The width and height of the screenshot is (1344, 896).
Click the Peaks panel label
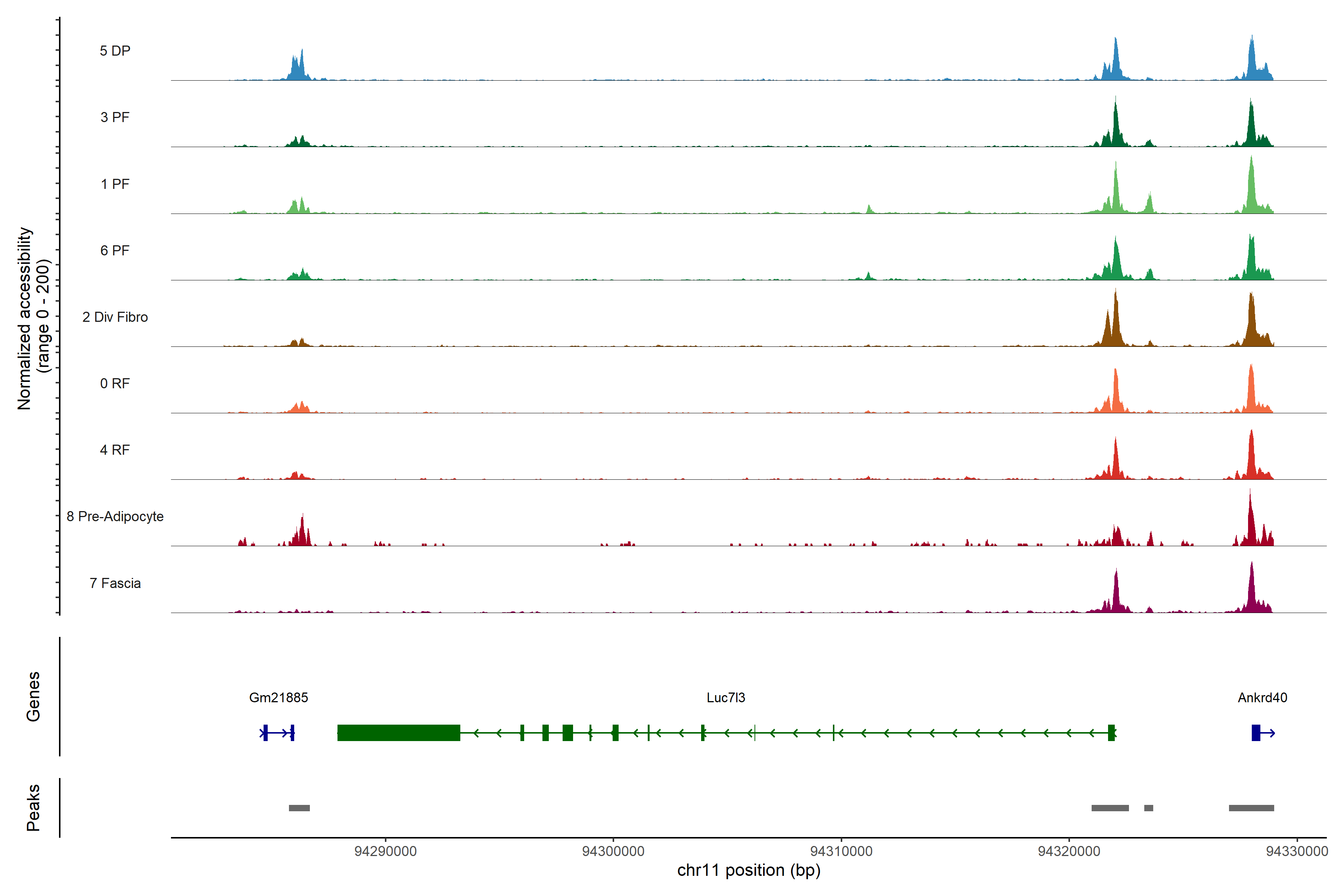point(33,808)
